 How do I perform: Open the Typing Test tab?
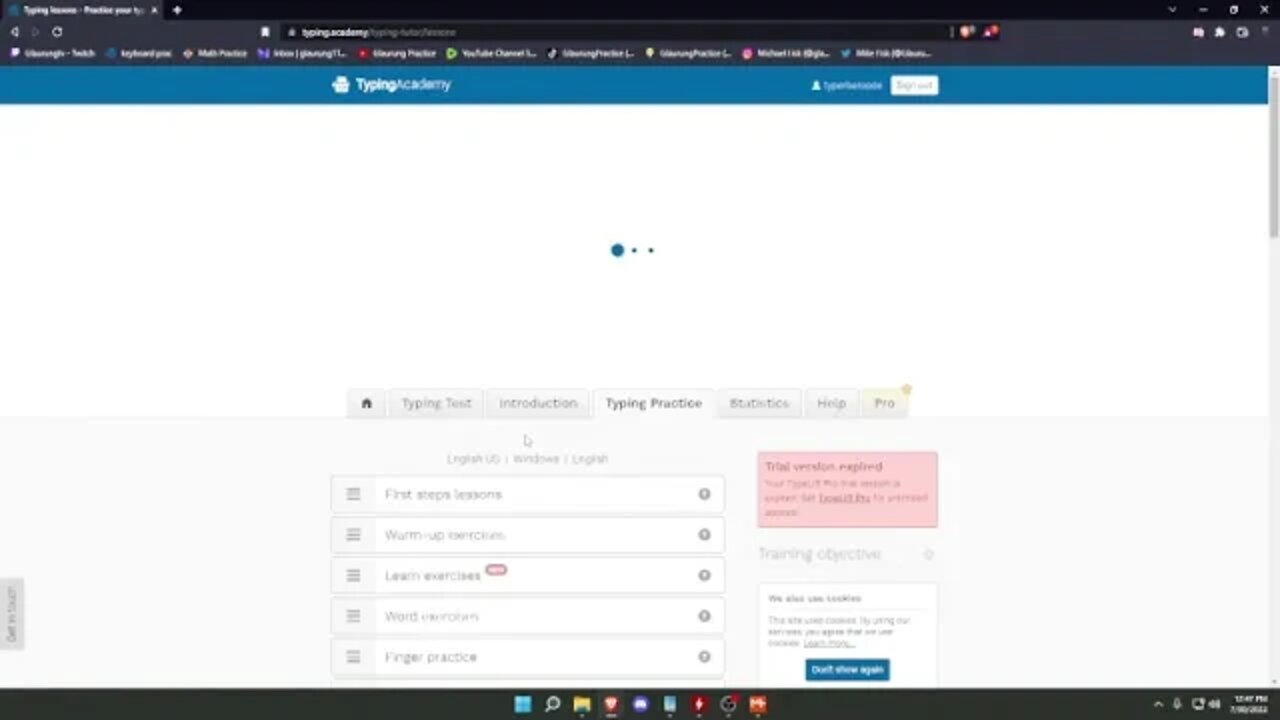(436, 403)
